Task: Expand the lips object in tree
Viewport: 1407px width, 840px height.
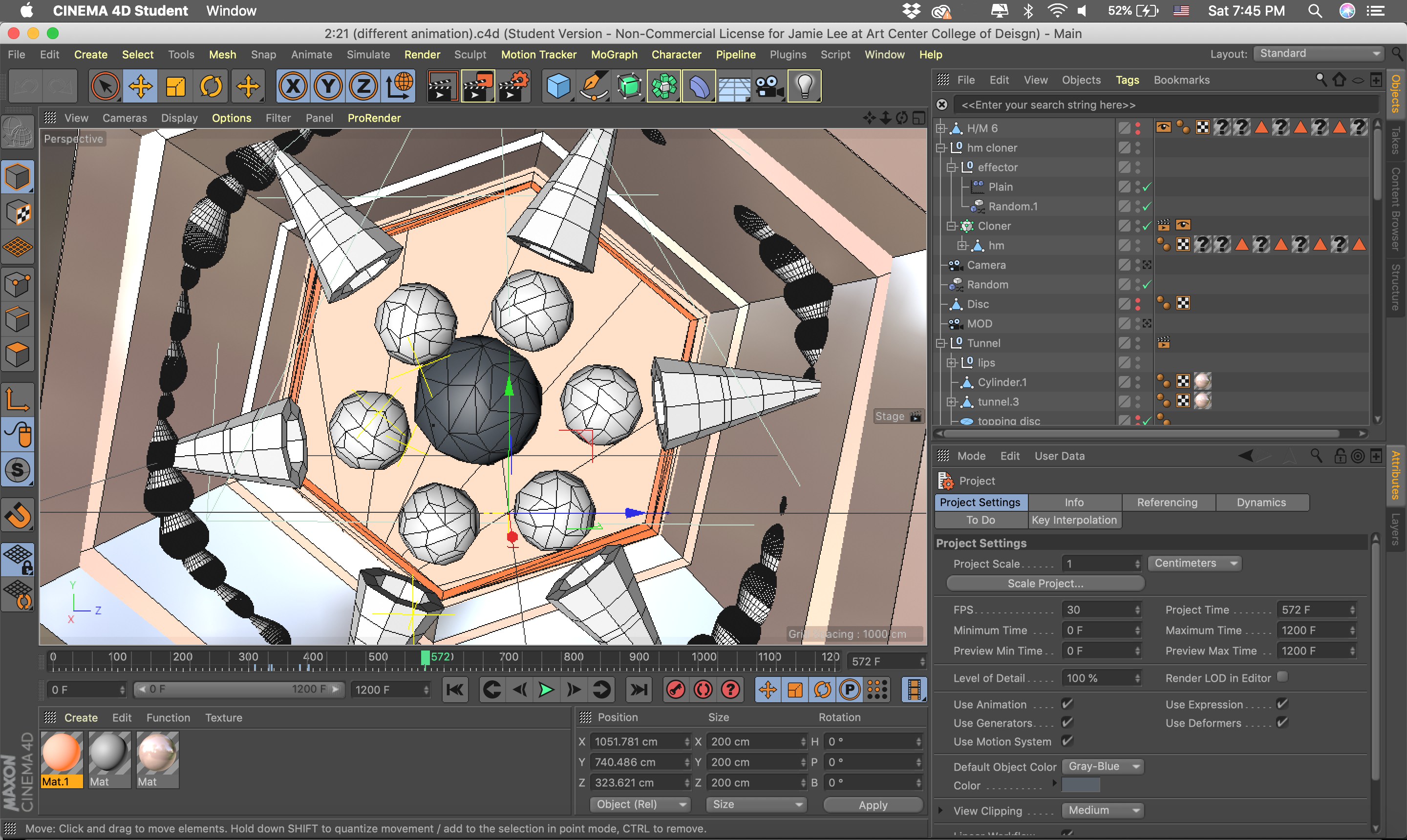Action: pos(952,363)
